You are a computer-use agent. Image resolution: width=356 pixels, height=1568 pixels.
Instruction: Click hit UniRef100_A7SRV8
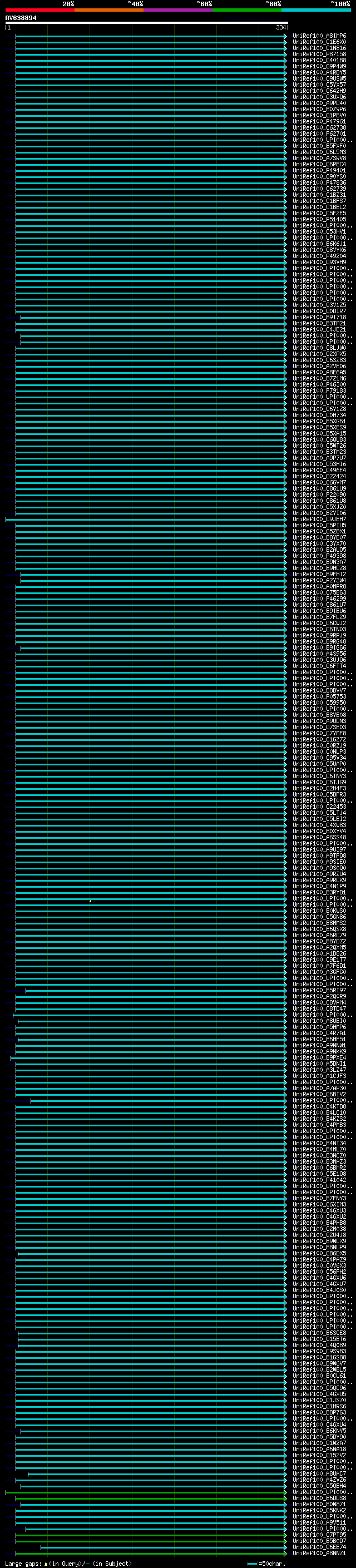pos(319,159)
